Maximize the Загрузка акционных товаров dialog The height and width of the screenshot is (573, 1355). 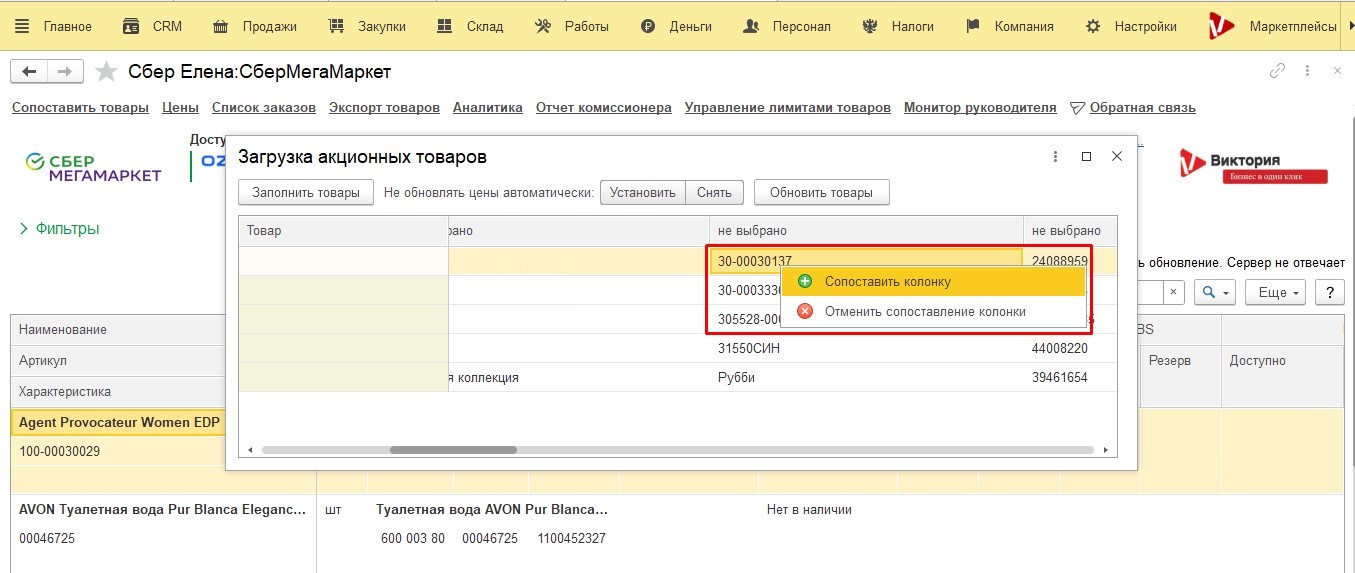1087,157
